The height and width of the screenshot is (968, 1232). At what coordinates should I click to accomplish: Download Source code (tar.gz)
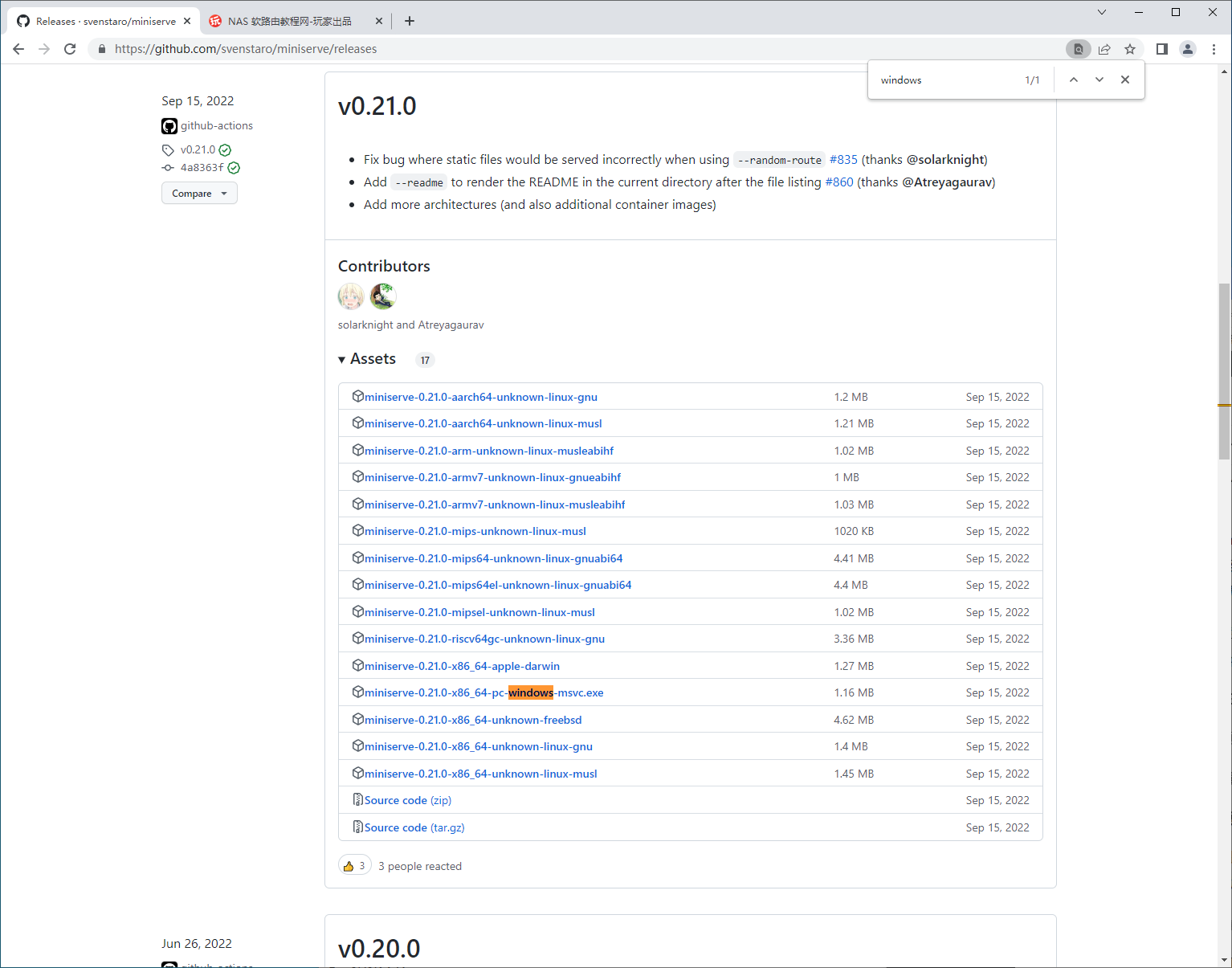click(x=414, y=827)
